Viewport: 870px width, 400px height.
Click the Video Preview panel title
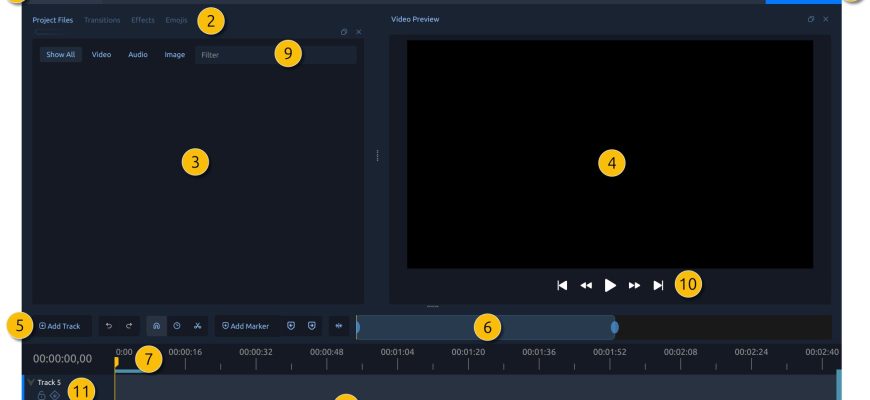415,19
